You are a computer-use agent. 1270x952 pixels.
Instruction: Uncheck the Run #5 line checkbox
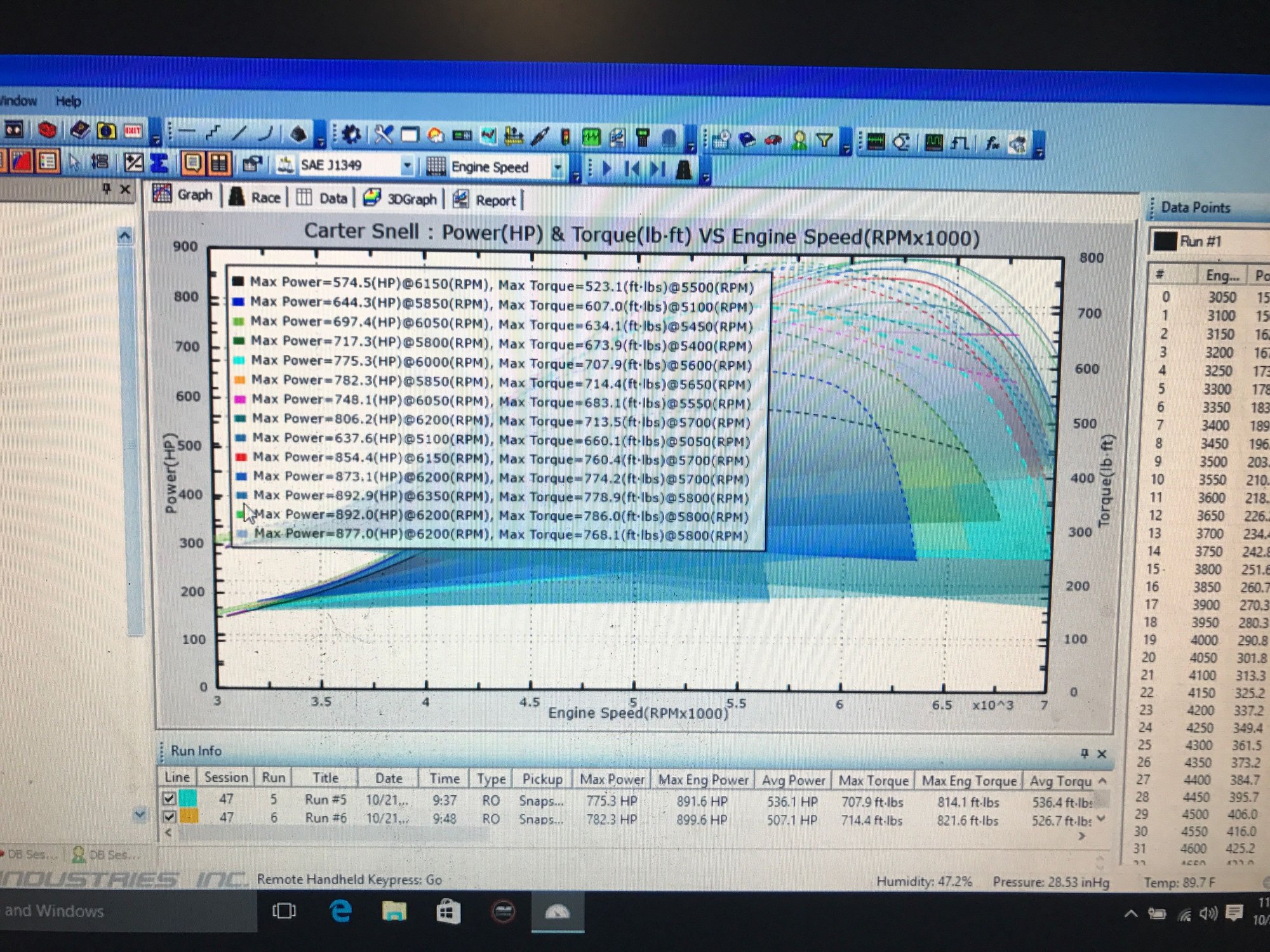[169, 798]
